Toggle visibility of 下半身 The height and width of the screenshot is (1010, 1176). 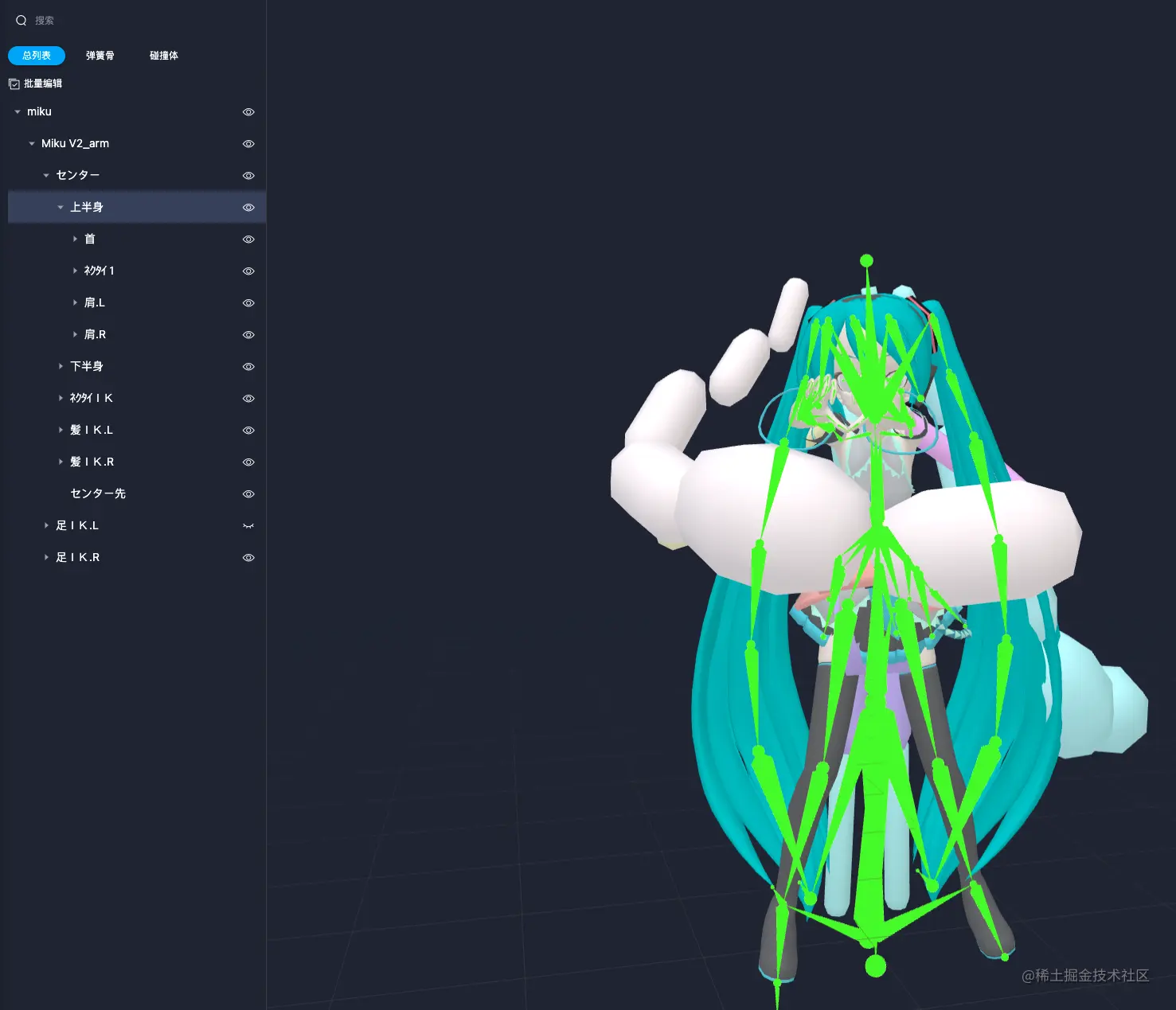(x=248, y=367)
